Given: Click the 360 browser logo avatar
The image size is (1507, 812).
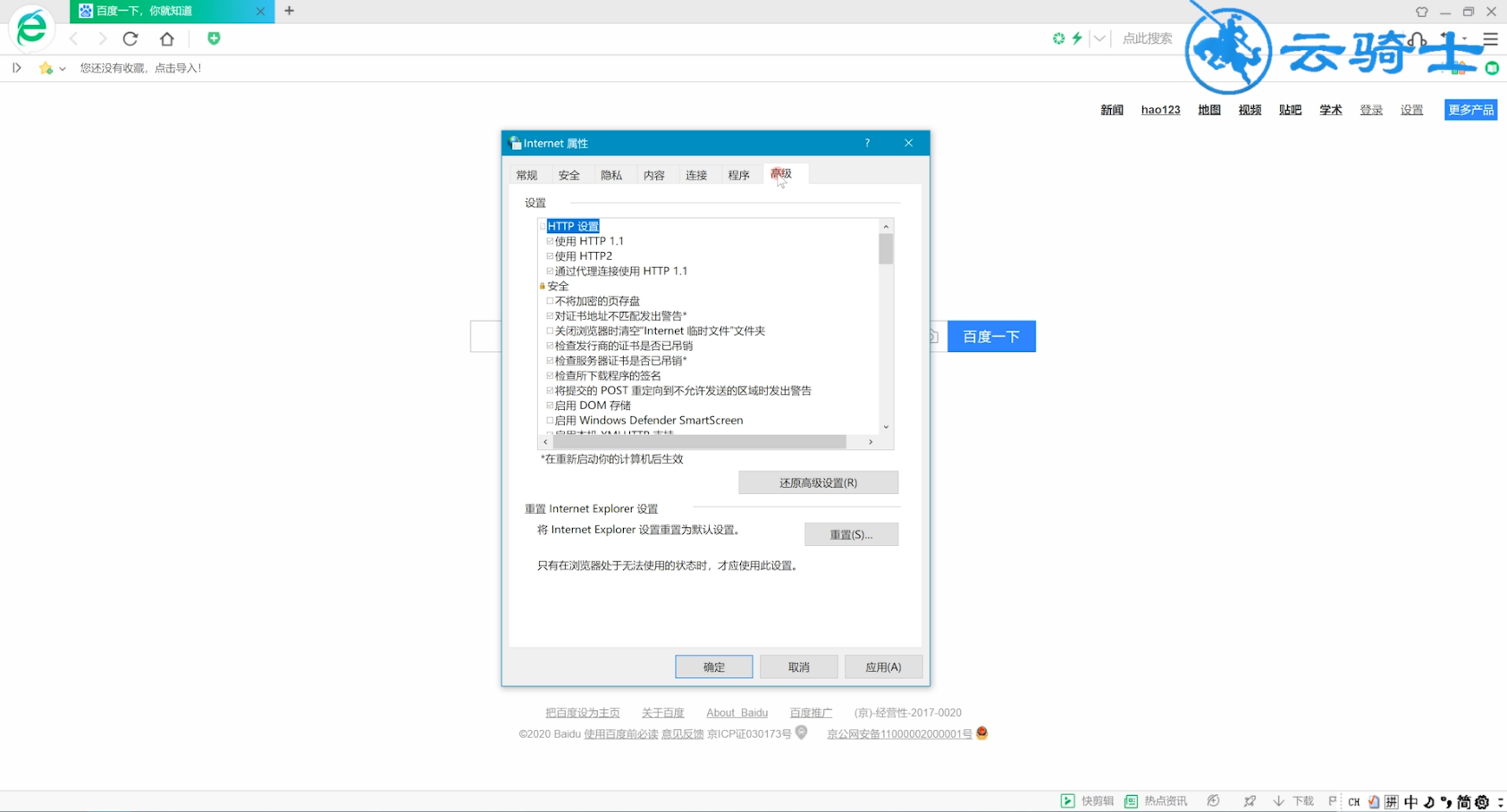Looking at the screenshot, I should (31, 28).
